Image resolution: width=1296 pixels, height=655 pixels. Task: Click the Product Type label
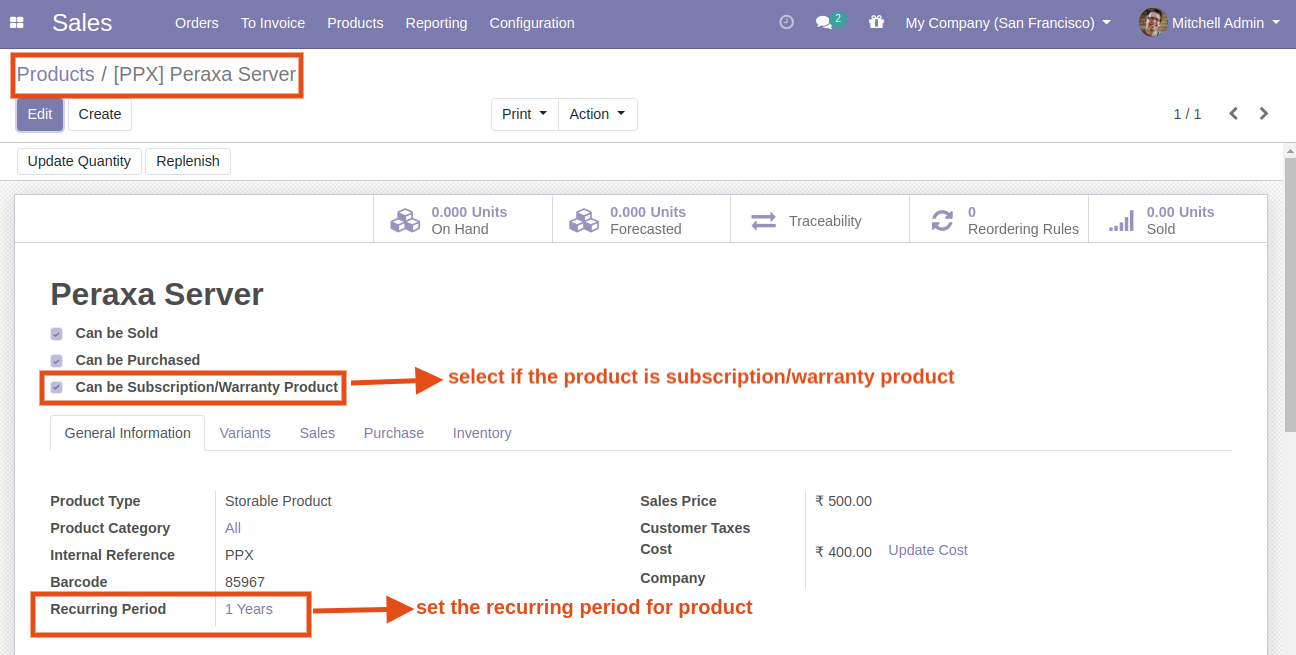[x=95, y=501]
